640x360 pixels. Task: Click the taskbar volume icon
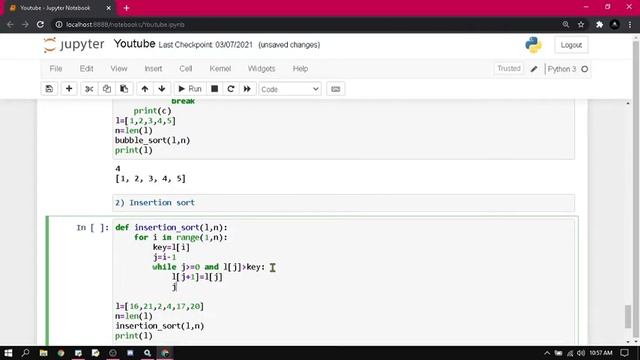[581, 353]
